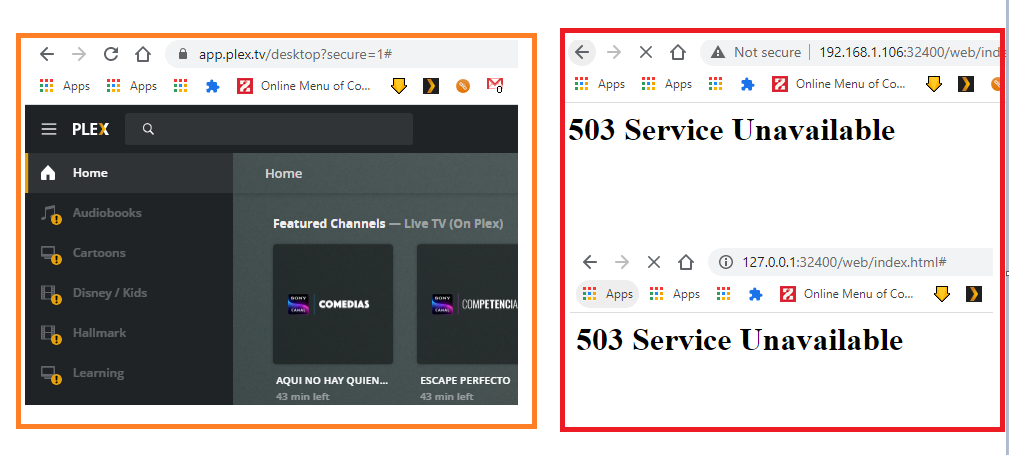Click forward arrow in the 192.168.1.106 window
The height and width of the screenshot is (455, 1009).
[614, 52]
